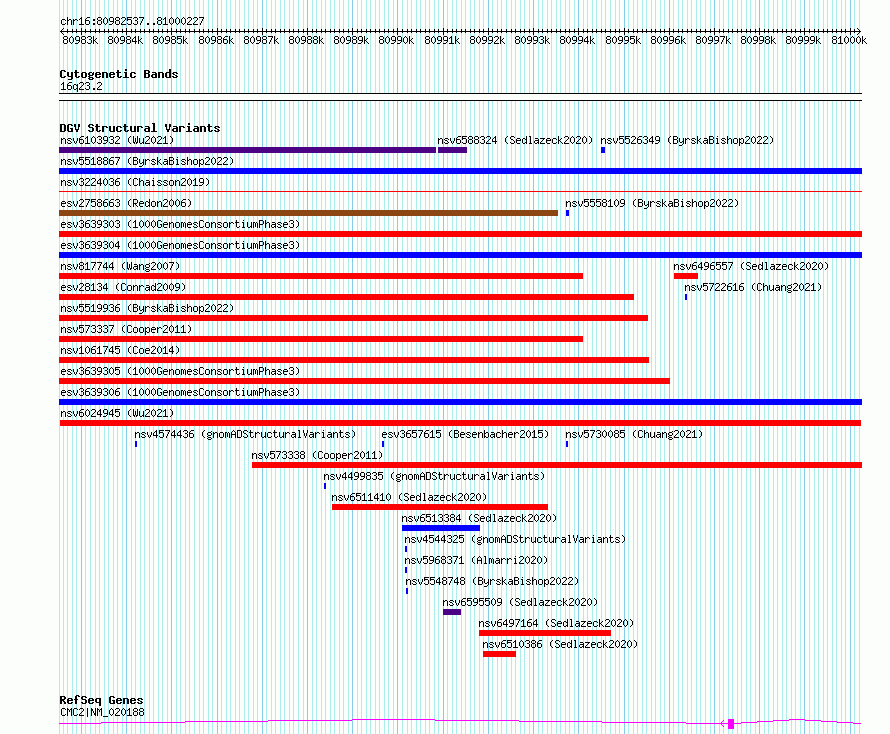This screenshot has height=734, width=890.
Task: Select the nsv6510386 (Sedlazeck2020) red bar
Action: coord(499,654)
